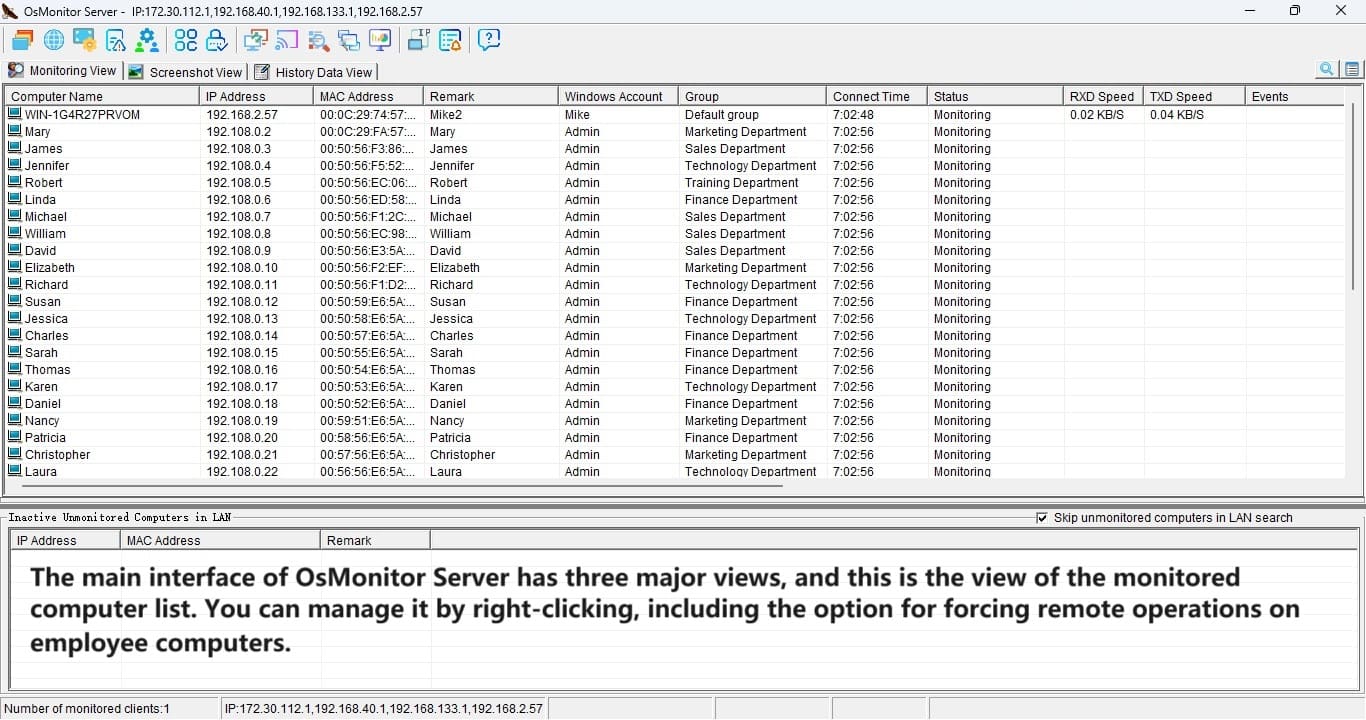Click the IP list in the status bar

point(384,708)
